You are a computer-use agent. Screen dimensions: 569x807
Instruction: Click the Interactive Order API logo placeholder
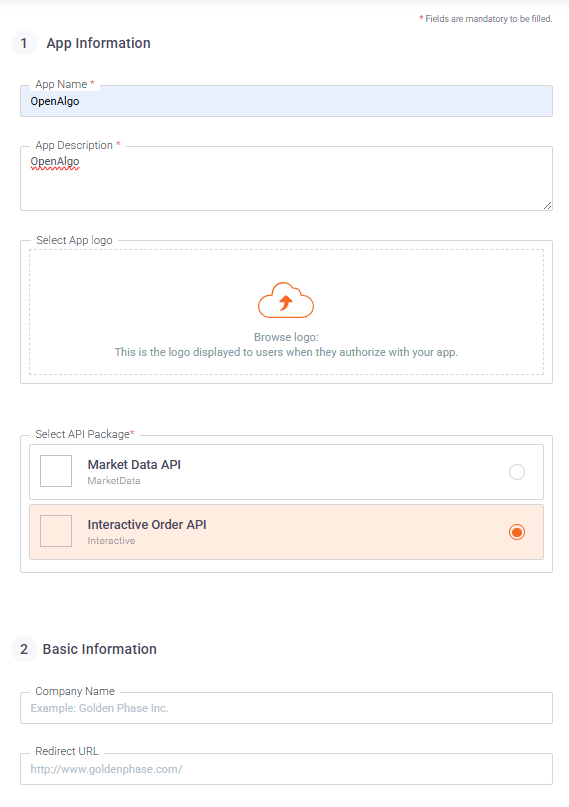click(56, 531)
